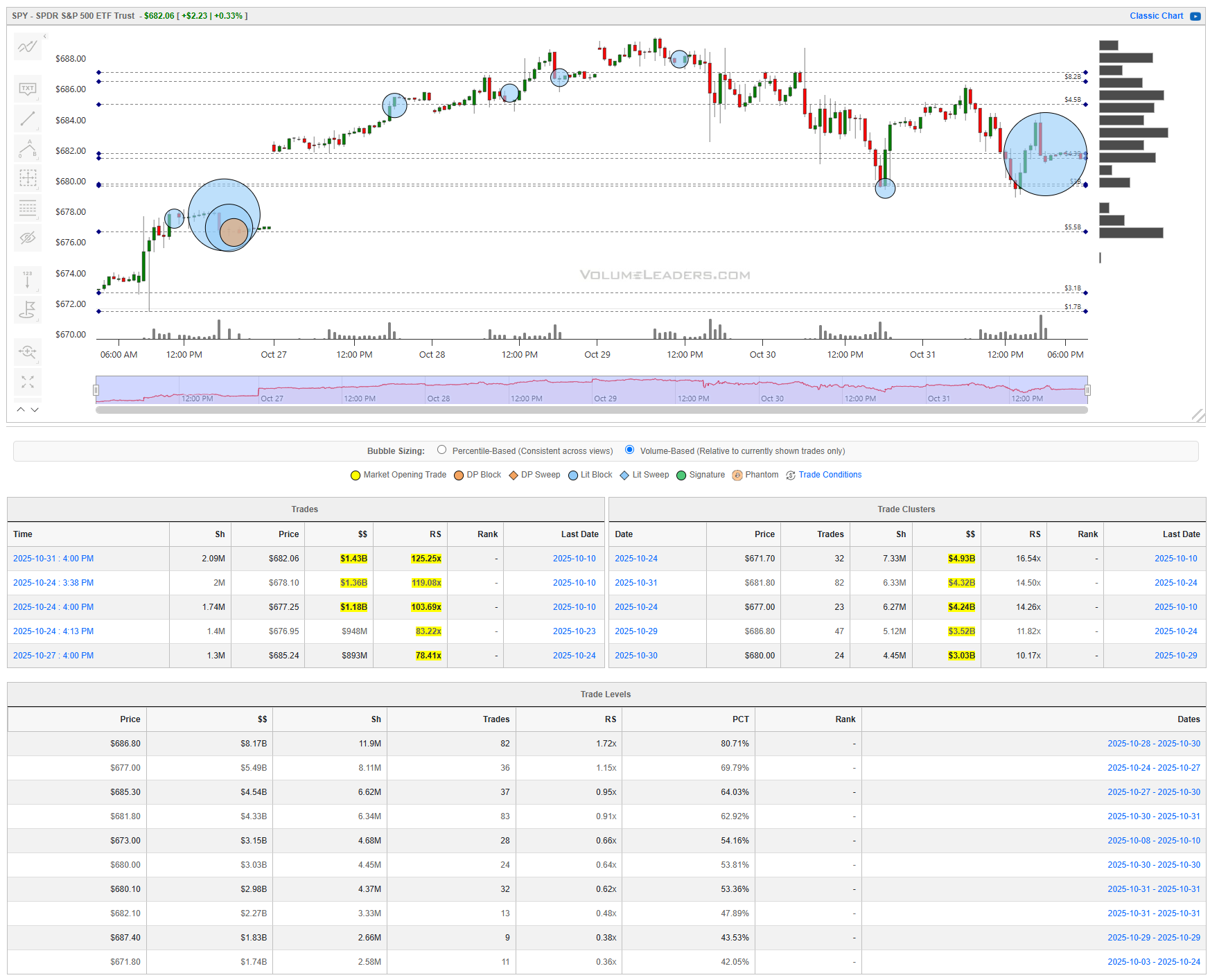Viewport: 1210px width, 980px height.
Task: Click the yellow Market Opening Trade legend icon
Action: tap(356, 475)
